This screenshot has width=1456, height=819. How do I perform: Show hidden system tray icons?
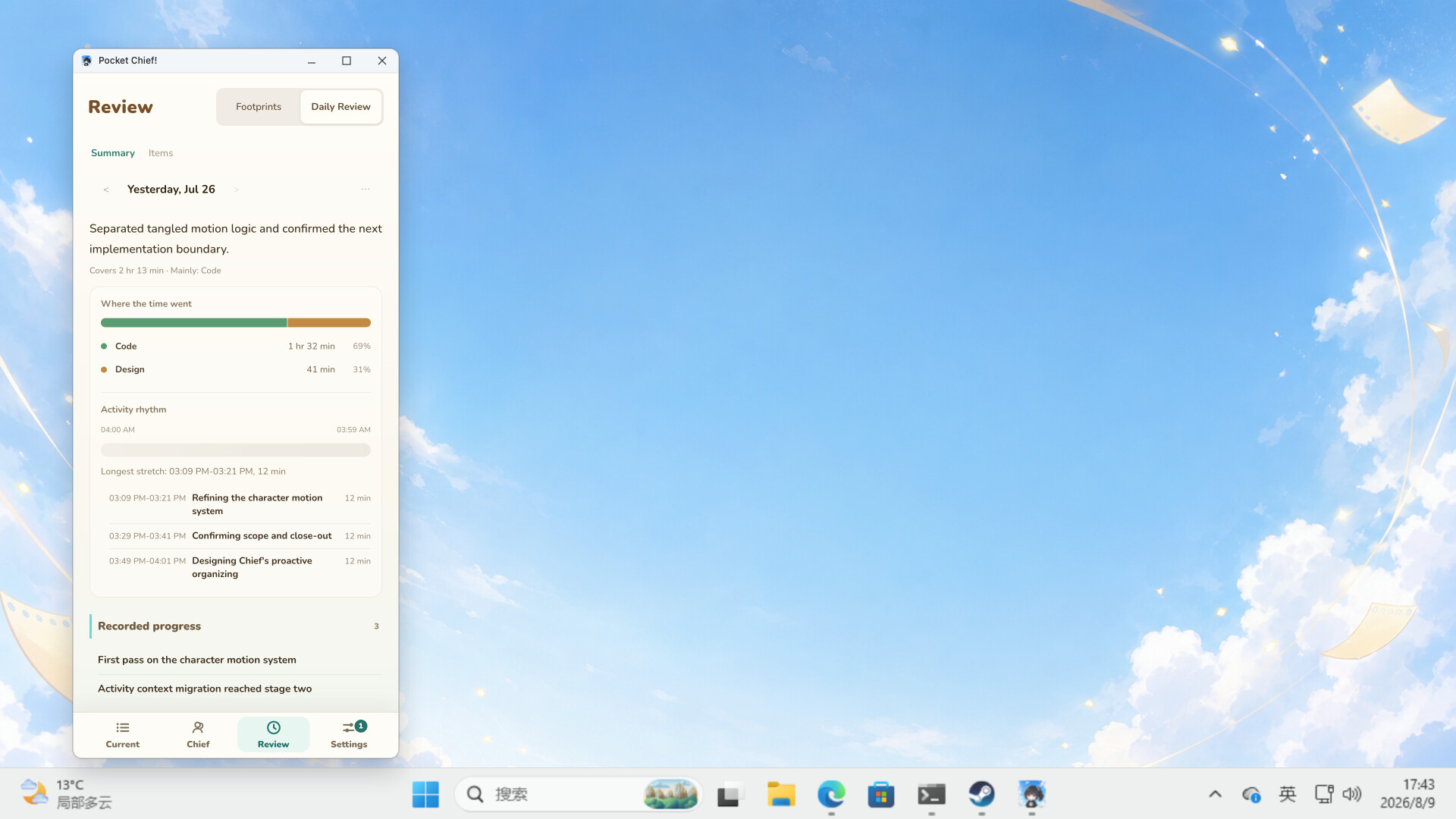tap(1215, 795)
